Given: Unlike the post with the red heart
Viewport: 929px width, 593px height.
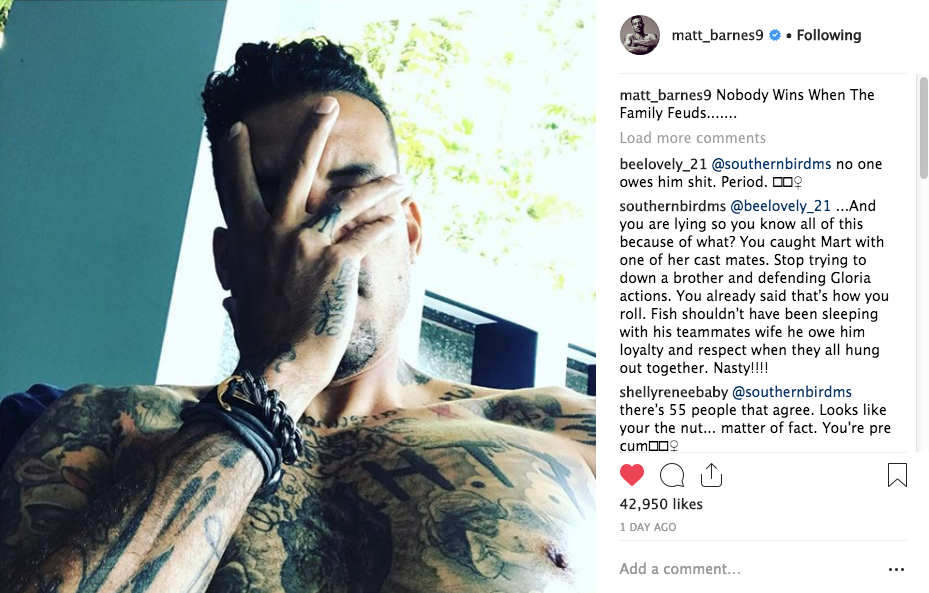Looking at the screenshot, I should [632, 475].
